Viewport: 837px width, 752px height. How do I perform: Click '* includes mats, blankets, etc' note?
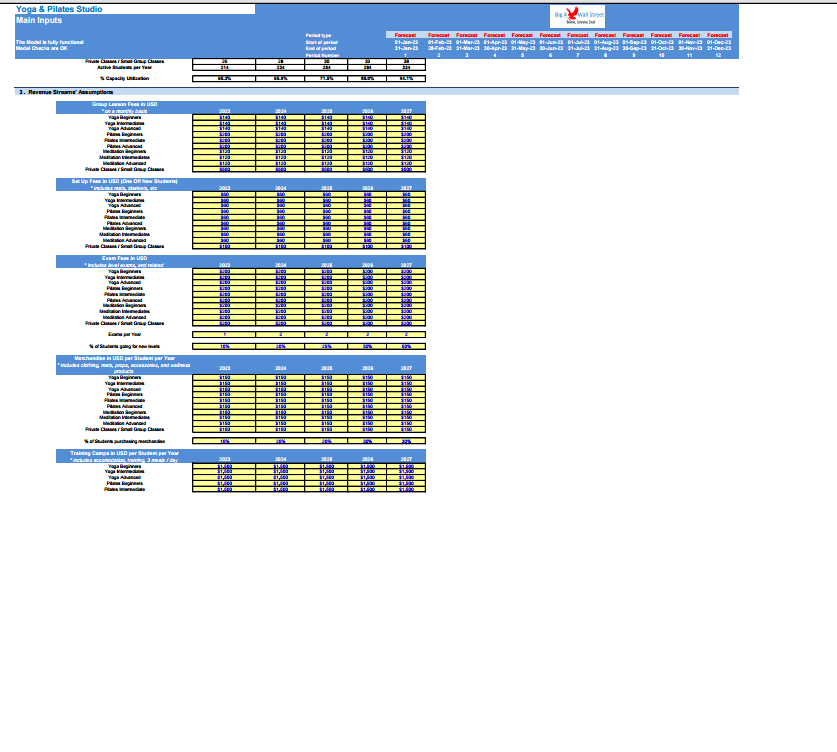pyautogui.click(x=124, y=188)
